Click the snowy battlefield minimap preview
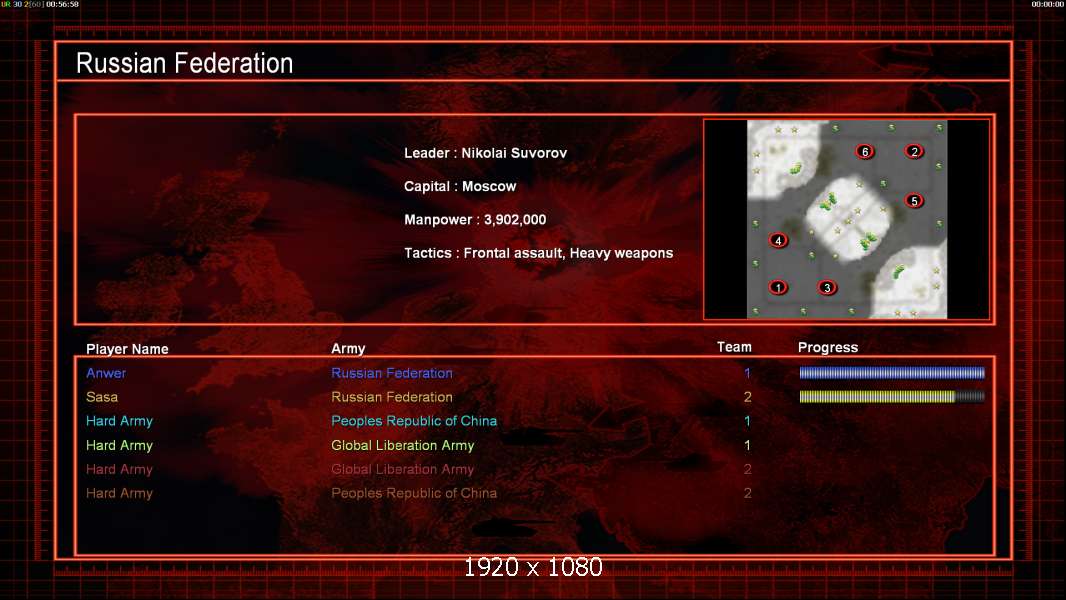This screenshot has width=1066, height=600. pos(847,219)
